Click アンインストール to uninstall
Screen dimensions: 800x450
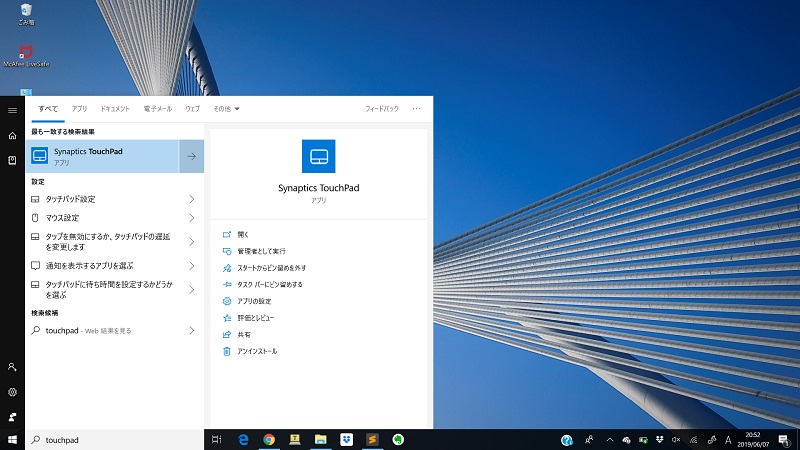click(x=257, y=352)
